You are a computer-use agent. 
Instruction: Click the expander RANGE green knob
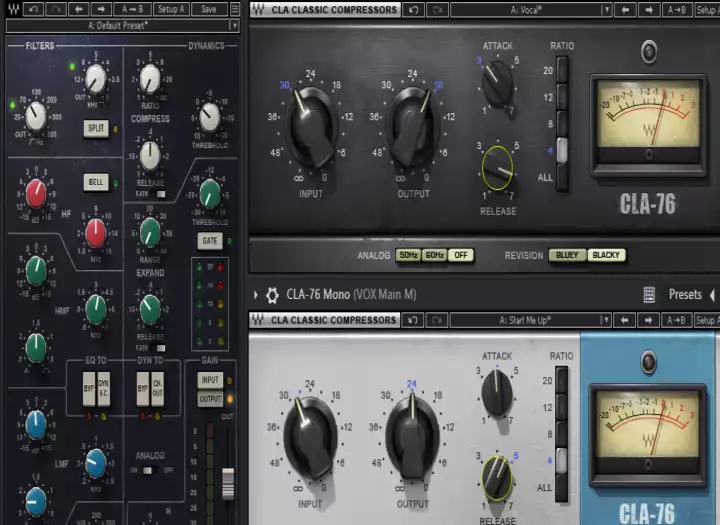pos(150,231)
